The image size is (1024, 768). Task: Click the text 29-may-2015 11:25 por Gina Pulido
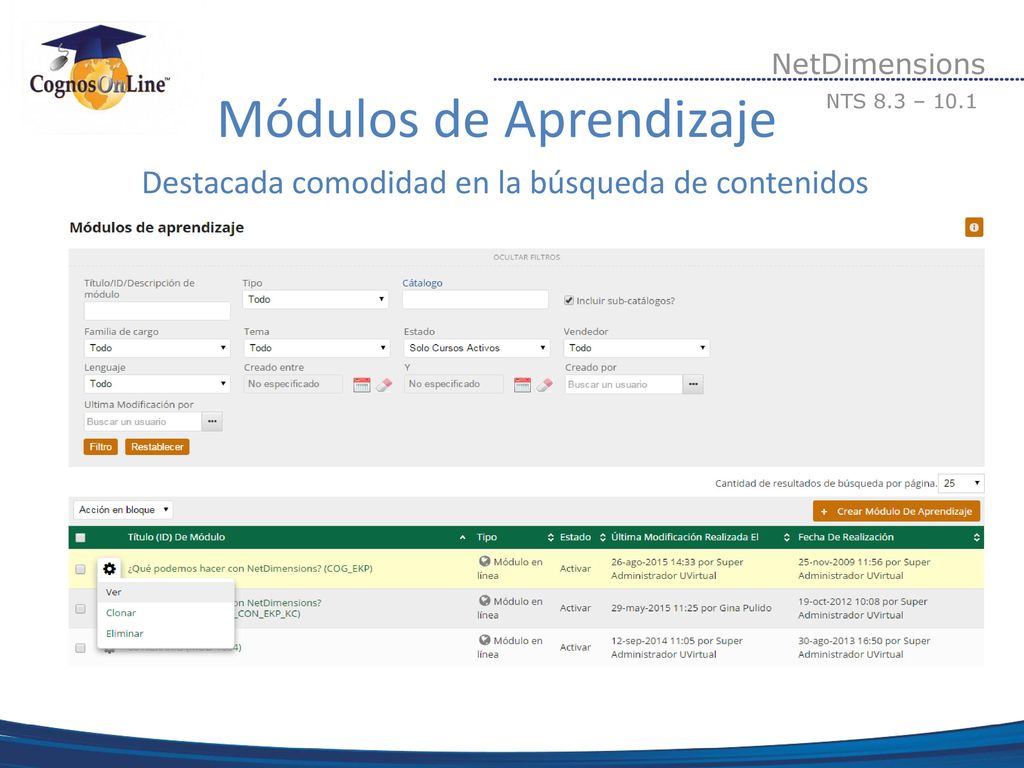(691, 608)
